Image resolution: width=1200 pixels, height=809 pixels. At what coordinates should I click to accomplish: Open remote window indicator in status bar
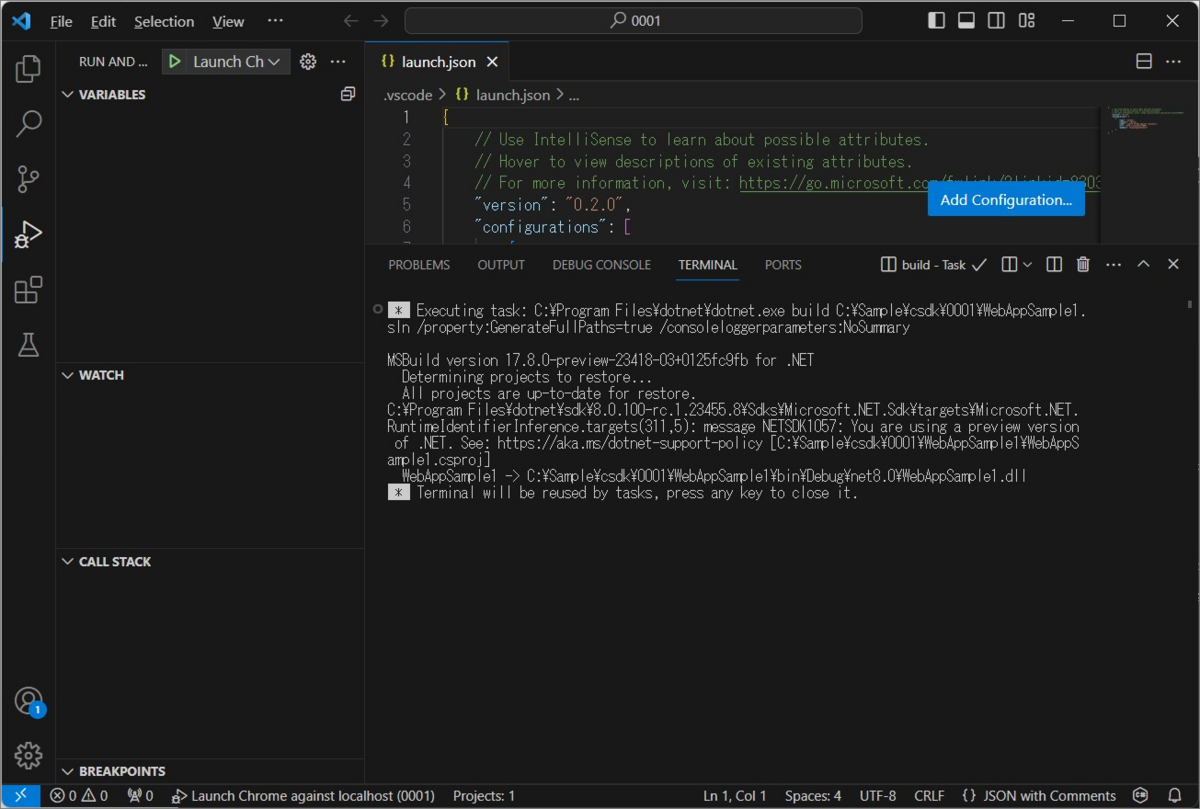(x=20, y=796)
